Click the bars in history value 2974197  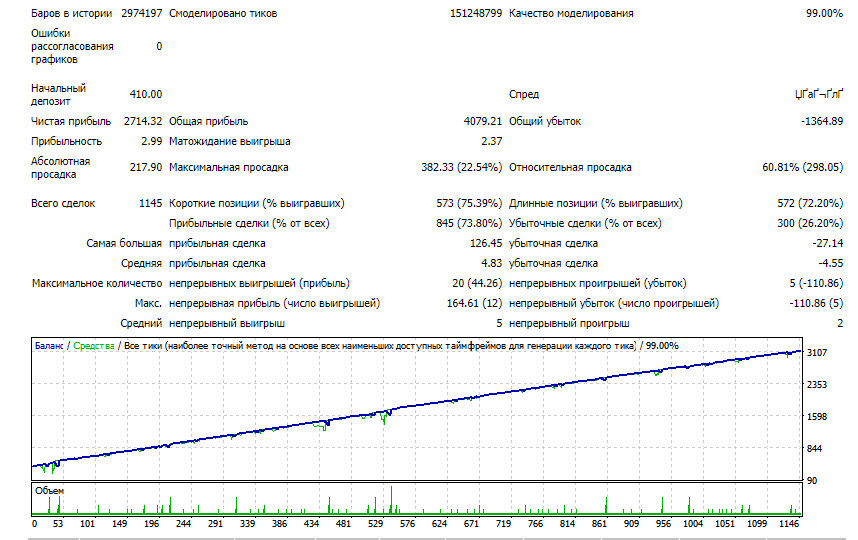coord(142,13)
